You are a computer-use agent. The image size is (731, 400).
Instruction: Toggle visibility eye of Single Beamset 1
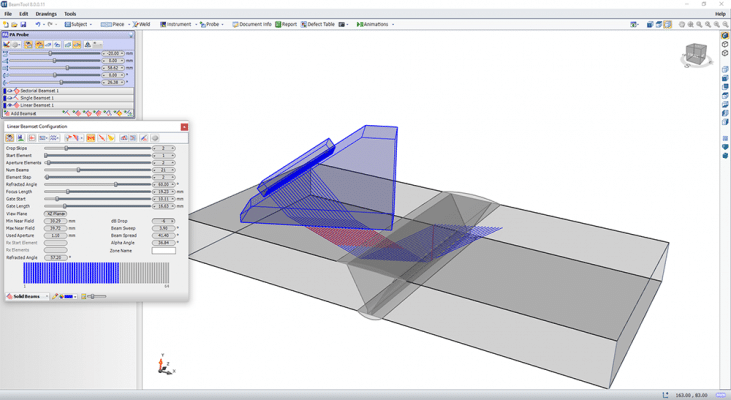point(10,98)
